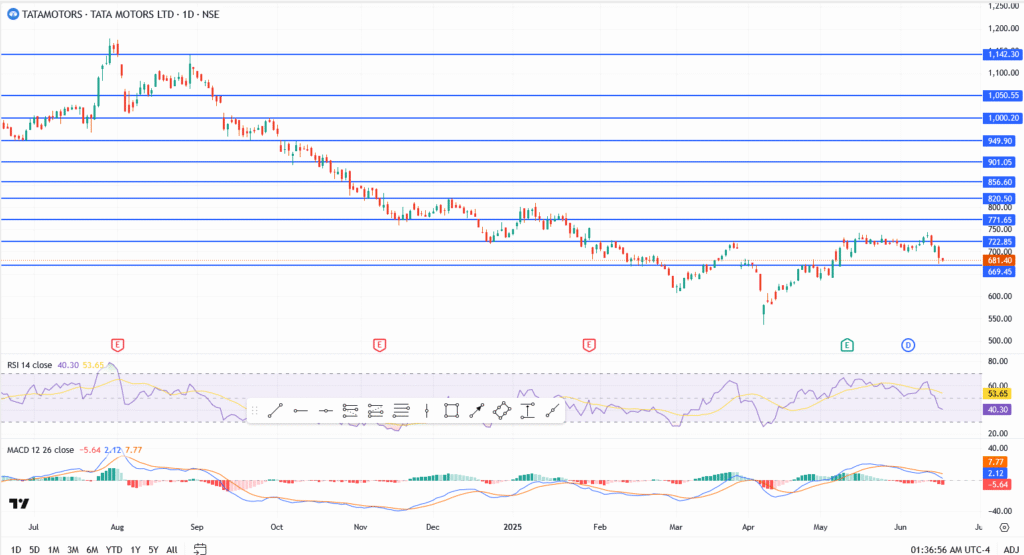
Task: Open chart settings gear at bottom right
Action: pyautogui.click(x=1004, y=528)
